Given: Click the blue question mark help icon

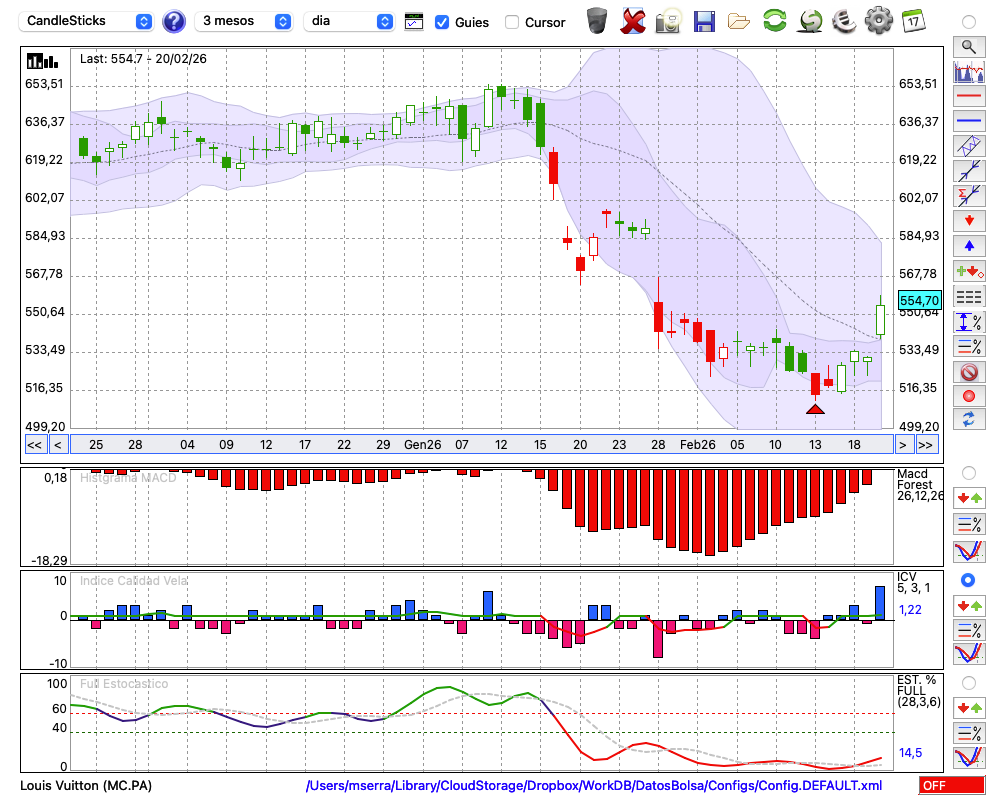Looking at the screenshot, I should click(174, 21).
